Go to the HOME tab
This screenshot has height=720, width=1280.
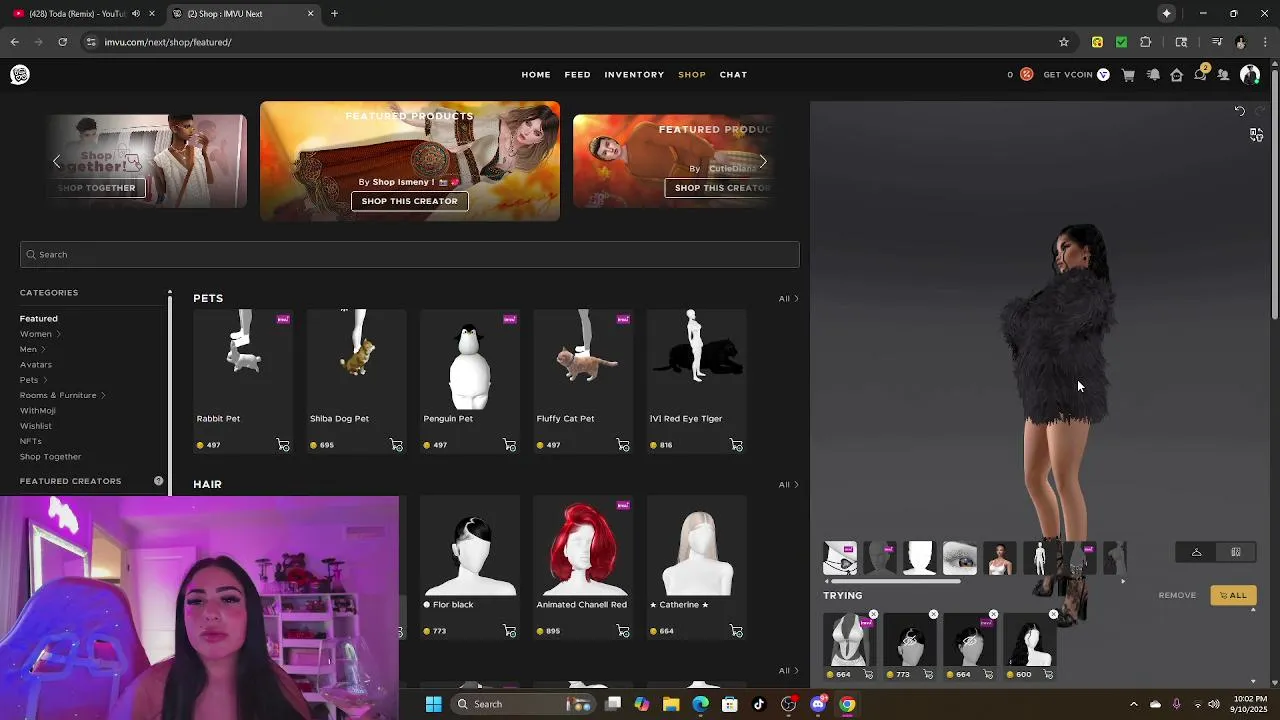pos(536,75)
